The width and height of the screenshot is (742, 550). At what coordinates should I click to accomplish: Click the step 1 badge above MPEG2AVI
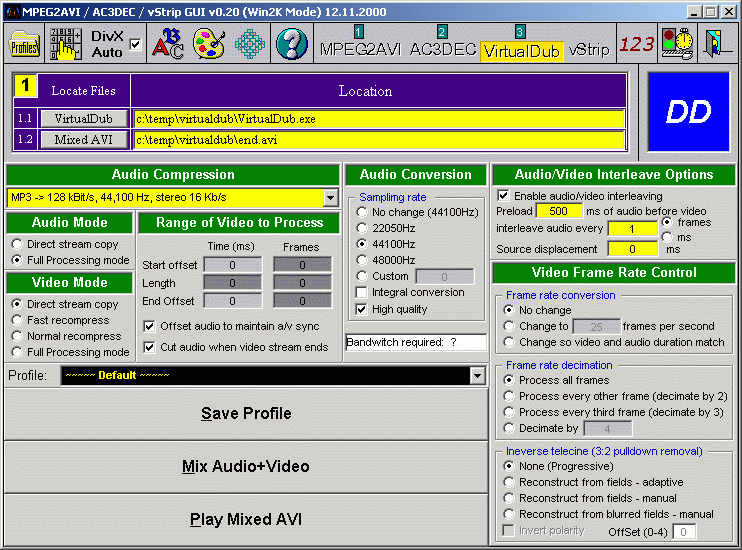pyautogui.click(x=358, y=32)
